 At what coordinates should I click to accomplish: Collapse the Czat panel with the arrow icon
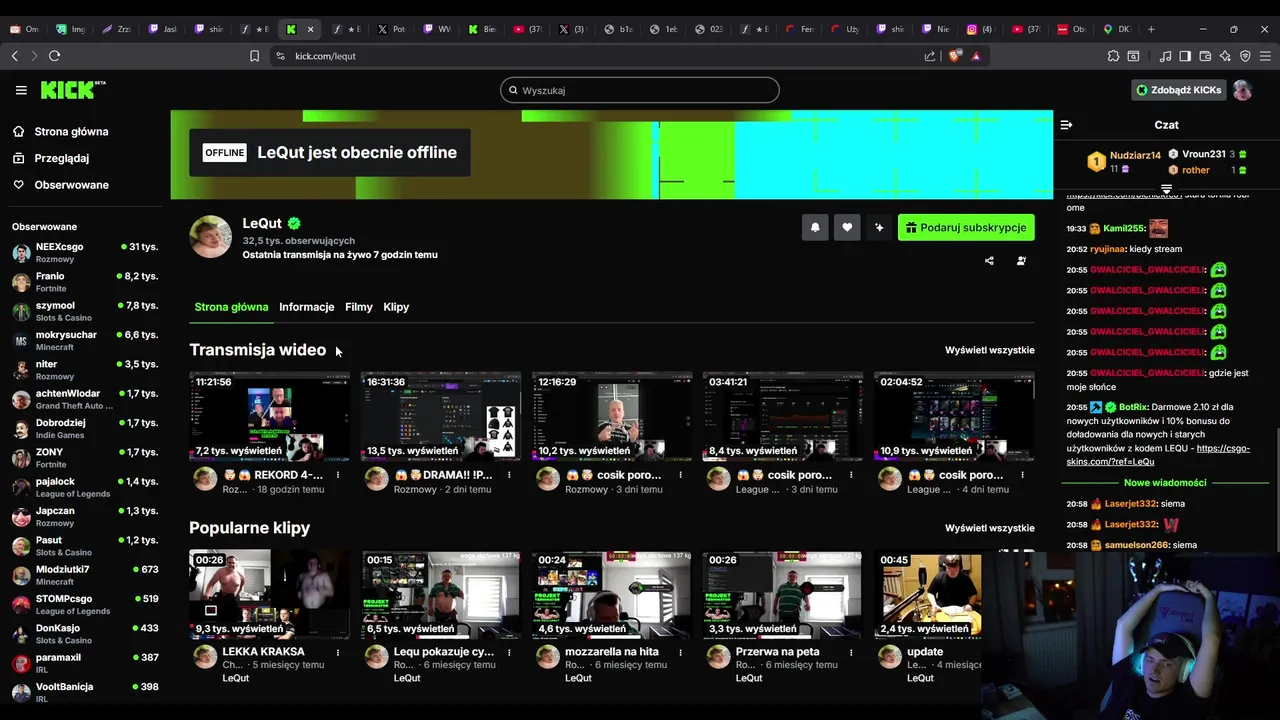1066,125
